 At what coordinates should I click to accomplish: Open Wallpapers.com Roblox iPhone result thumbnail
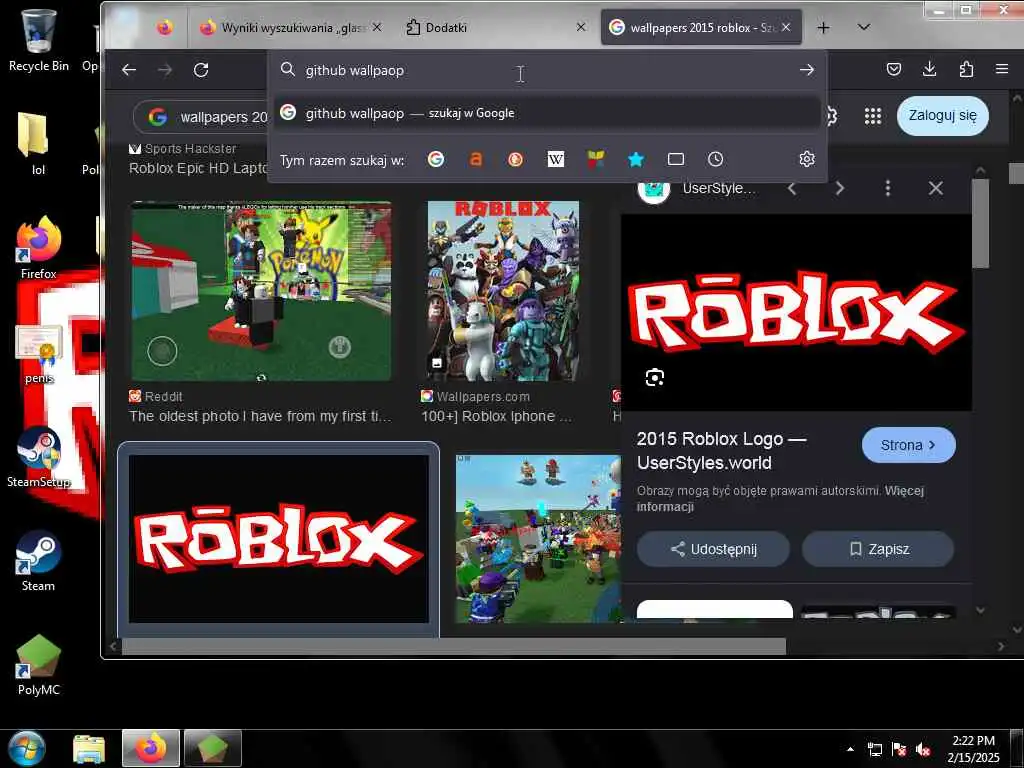(x=503, y=291)
